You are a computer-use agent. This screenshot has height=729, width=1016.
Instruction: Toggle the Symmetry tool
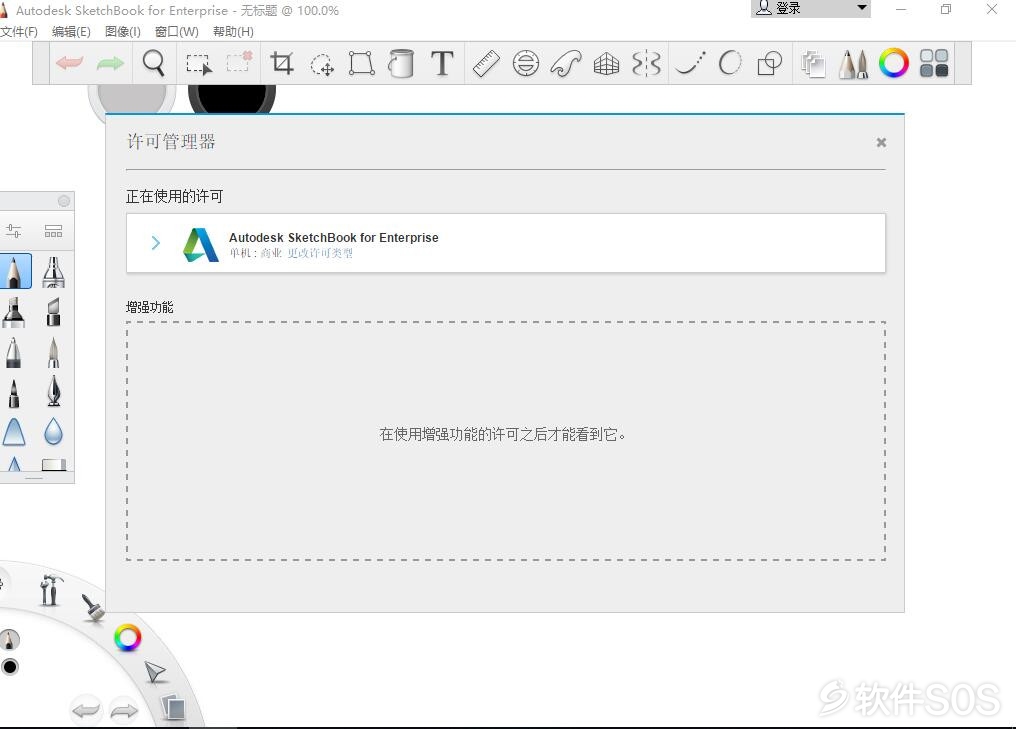646,64
